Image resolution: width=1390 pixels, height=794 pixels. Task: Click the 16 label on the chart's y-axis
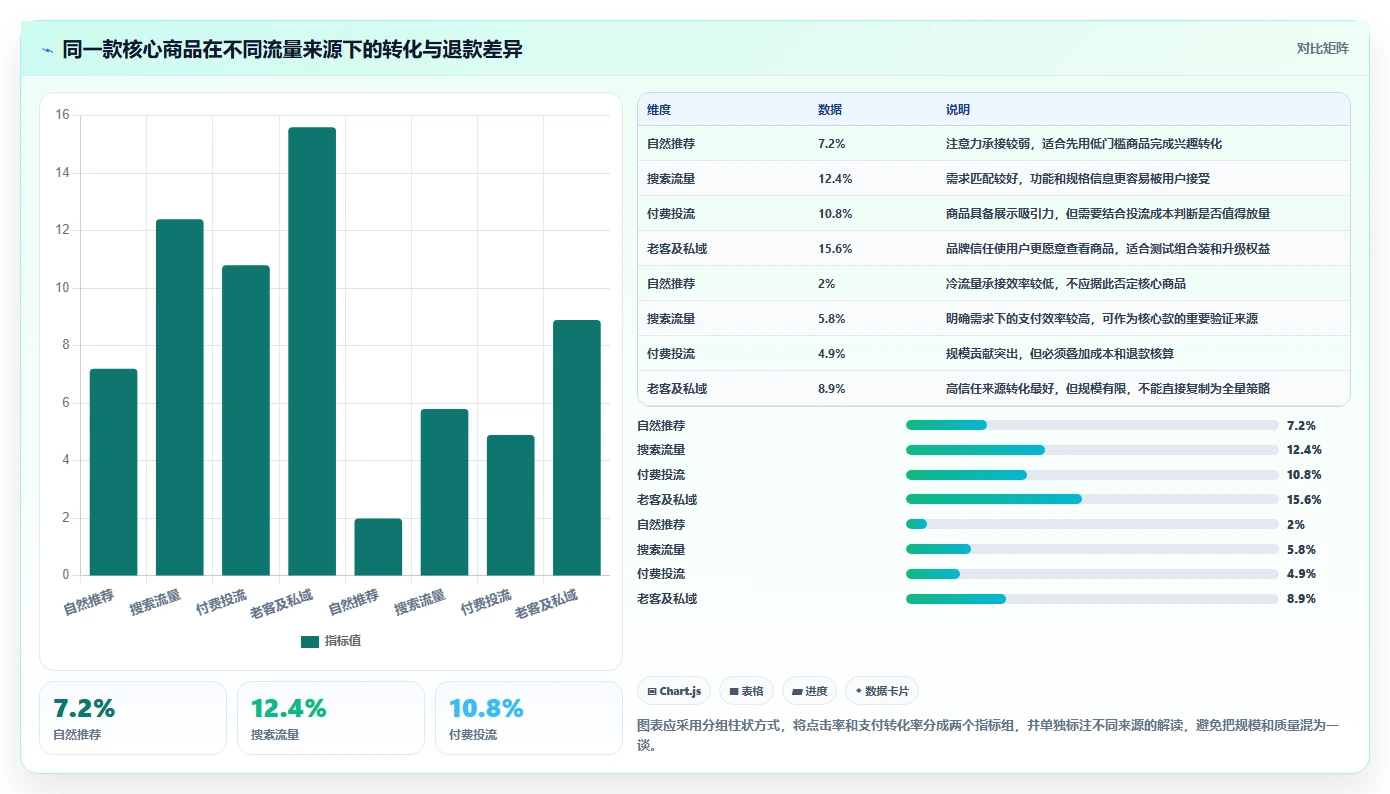pos(63,115)
